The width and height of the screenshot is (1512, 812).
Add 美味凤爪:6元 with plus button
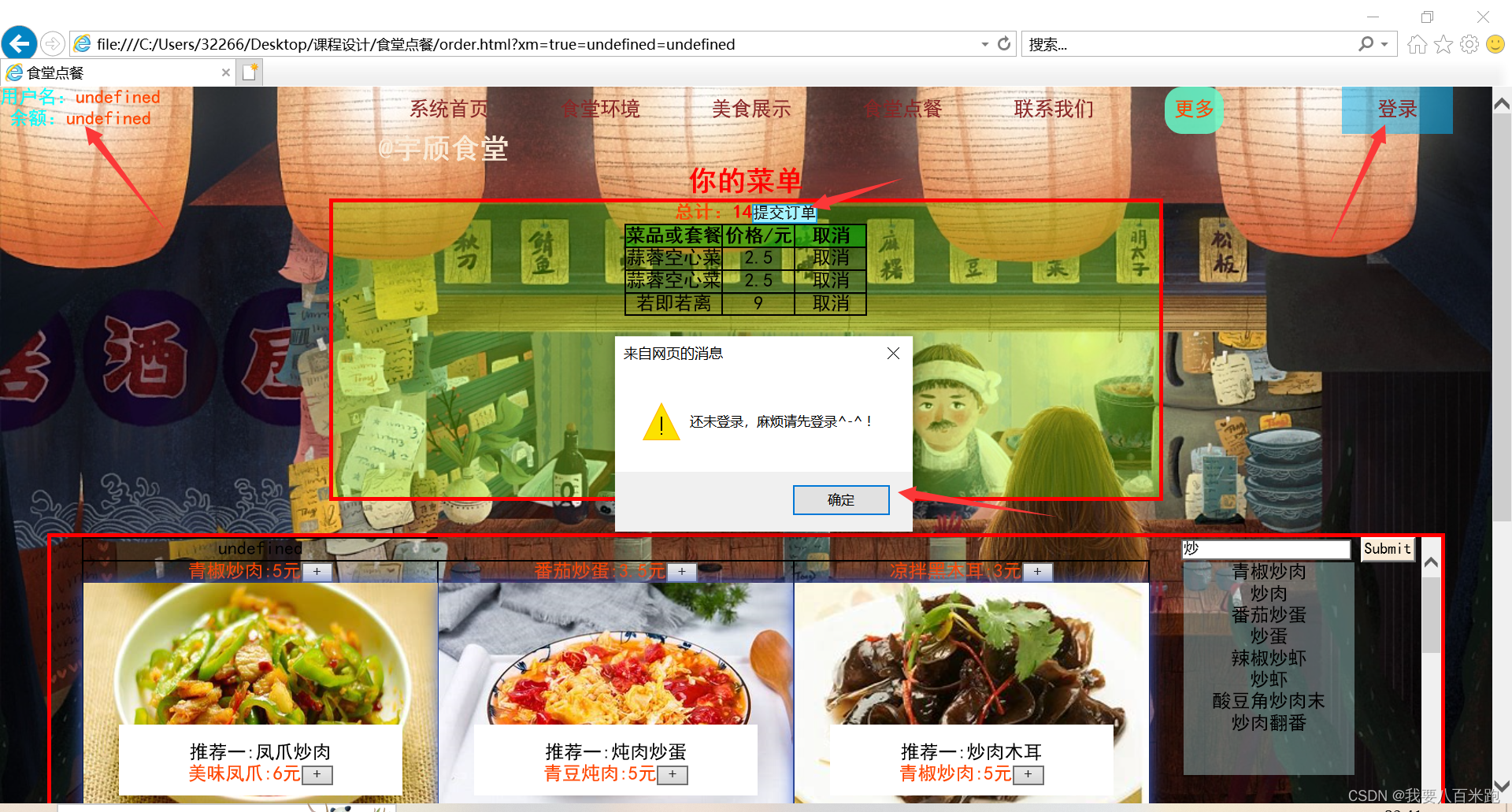(x=317, y=775)
